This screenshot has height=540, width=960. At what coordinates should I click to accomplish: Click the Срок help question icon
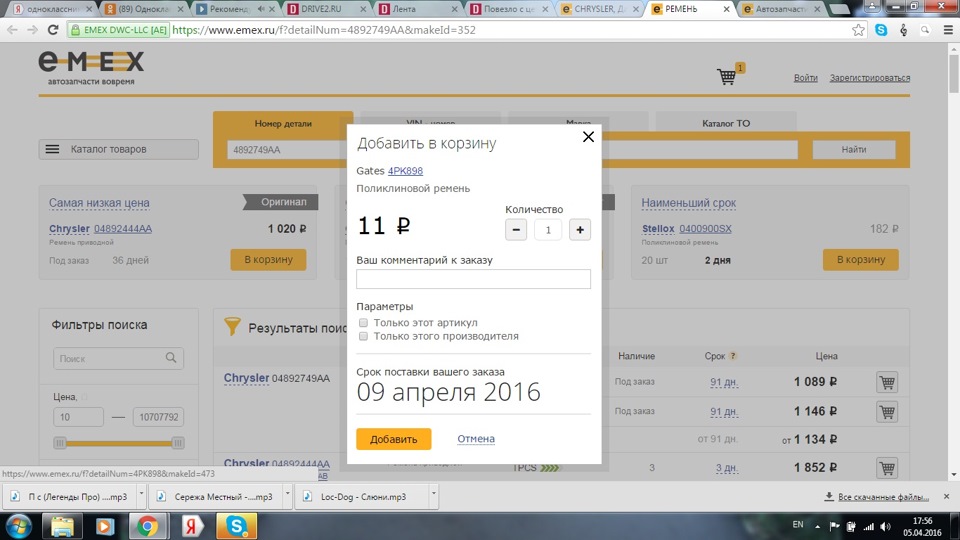click(x=733, y=356)
